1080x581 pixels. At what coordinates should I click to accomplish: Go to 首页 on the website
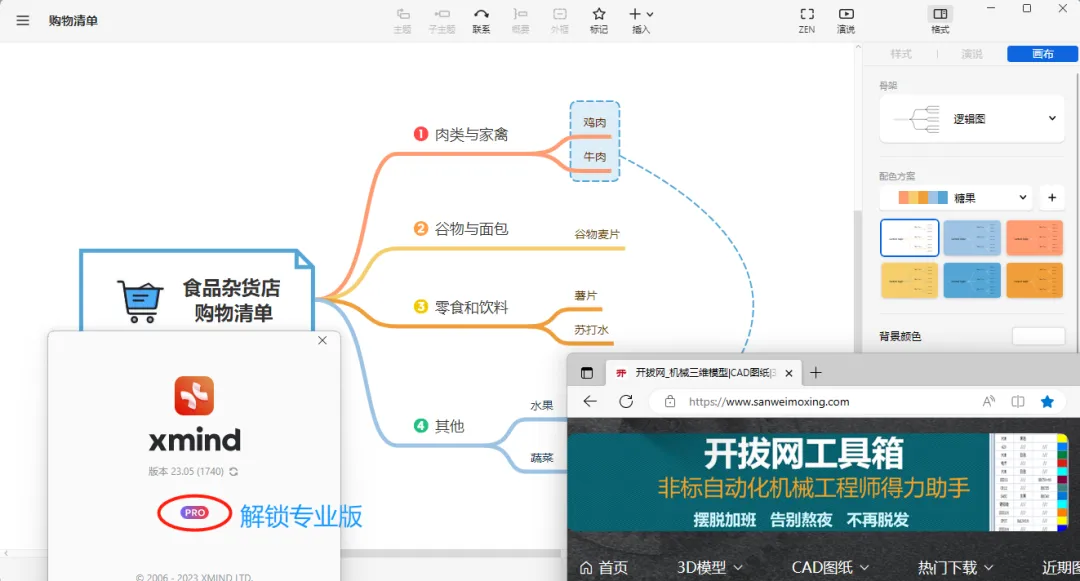[x=604, y=567]
